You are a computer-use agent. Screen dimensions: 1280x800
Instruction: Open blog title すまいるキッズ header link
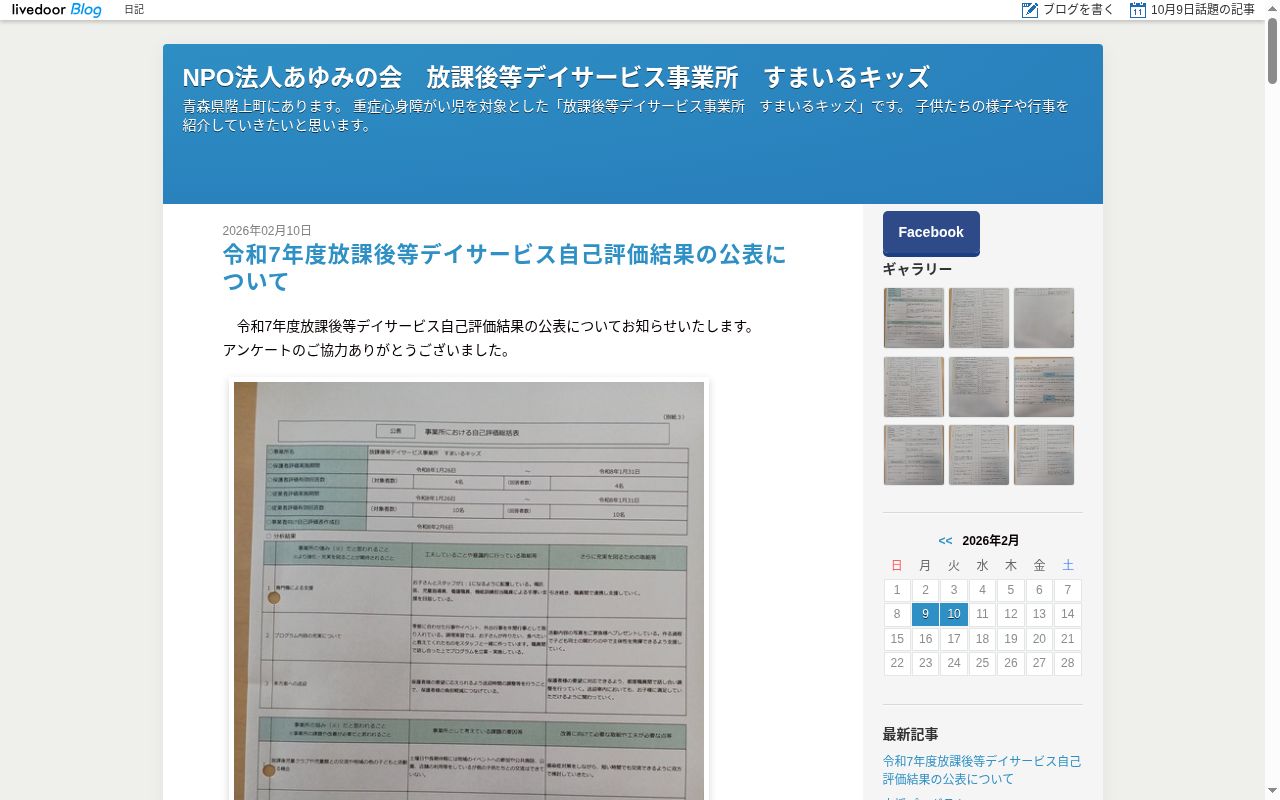click(556, 77)
